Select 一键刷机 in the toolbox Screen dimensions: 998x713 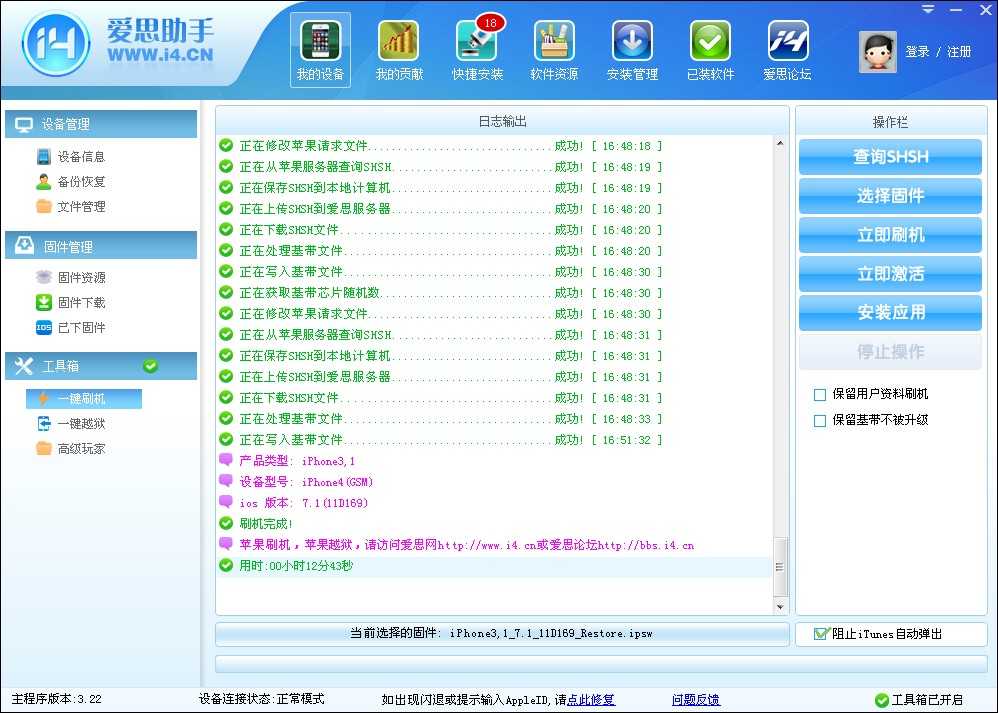tap(83, 399)
